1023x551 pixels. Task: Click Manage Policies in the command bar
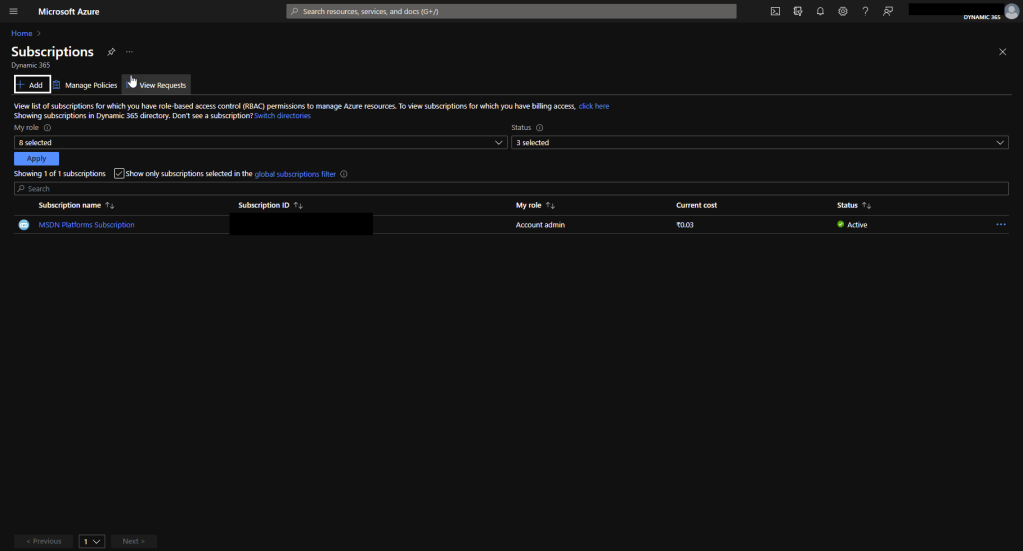point(85,85)
